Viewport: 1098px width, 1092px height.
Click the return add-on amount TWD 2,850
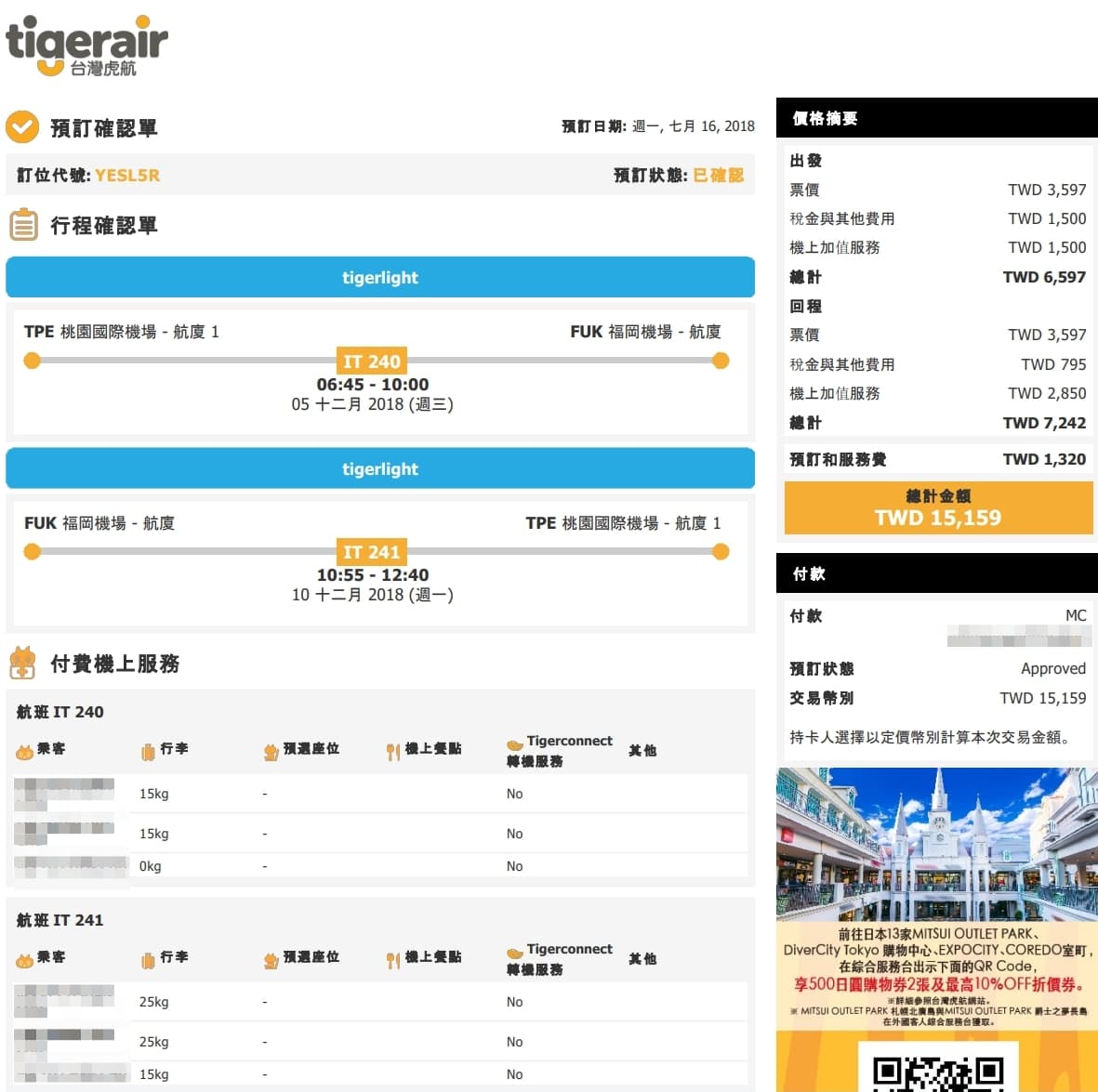(x=1047, y=393)
